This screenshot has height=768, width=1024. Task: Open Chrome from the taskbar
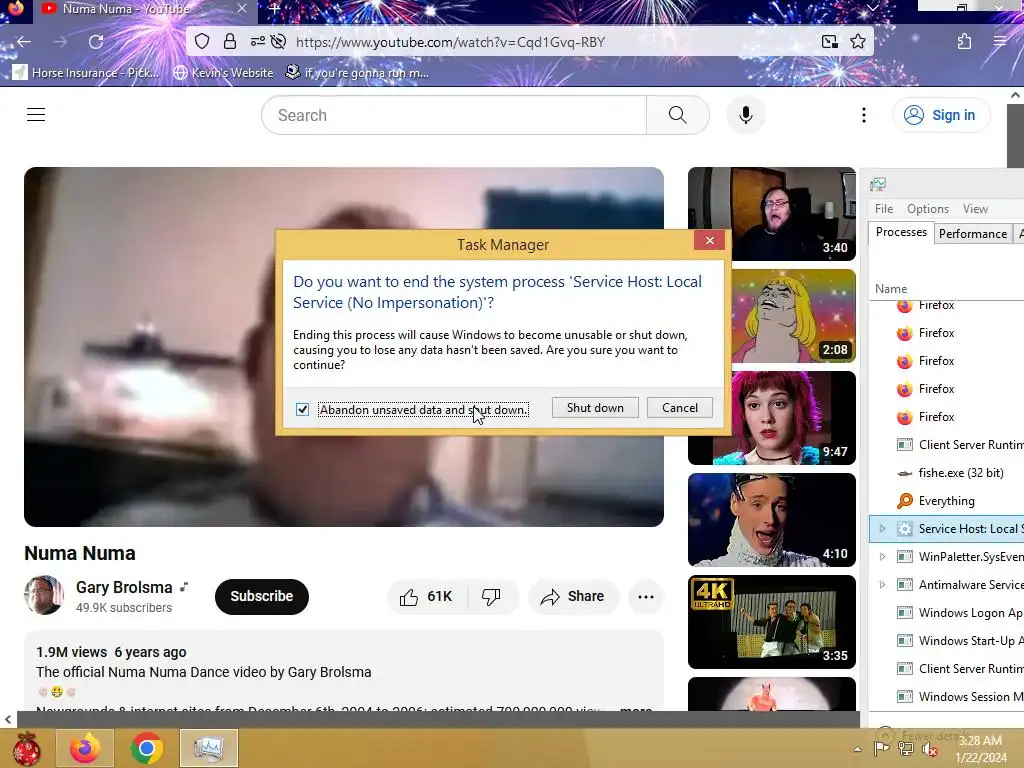[147, 748]
